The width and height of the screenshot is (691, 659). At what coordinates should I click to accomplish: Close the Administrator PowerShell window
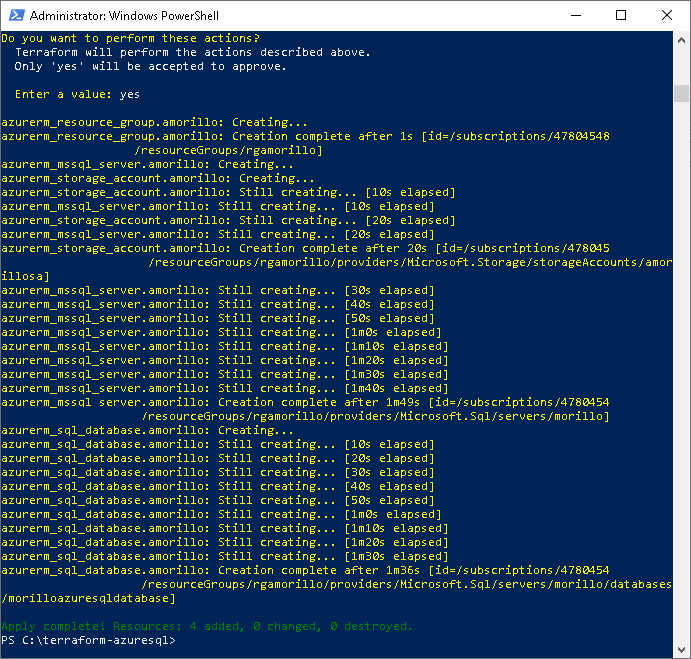click(666, 15)
